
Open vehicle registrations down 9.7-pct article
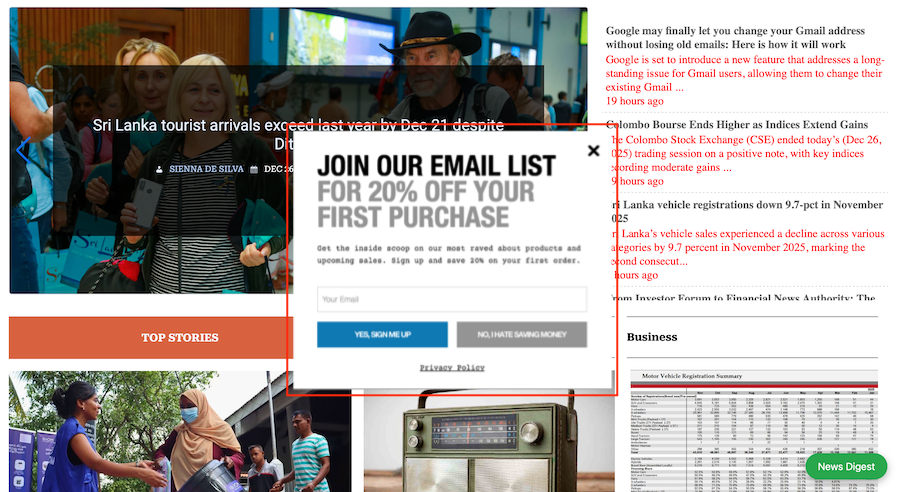pos(747,211)
